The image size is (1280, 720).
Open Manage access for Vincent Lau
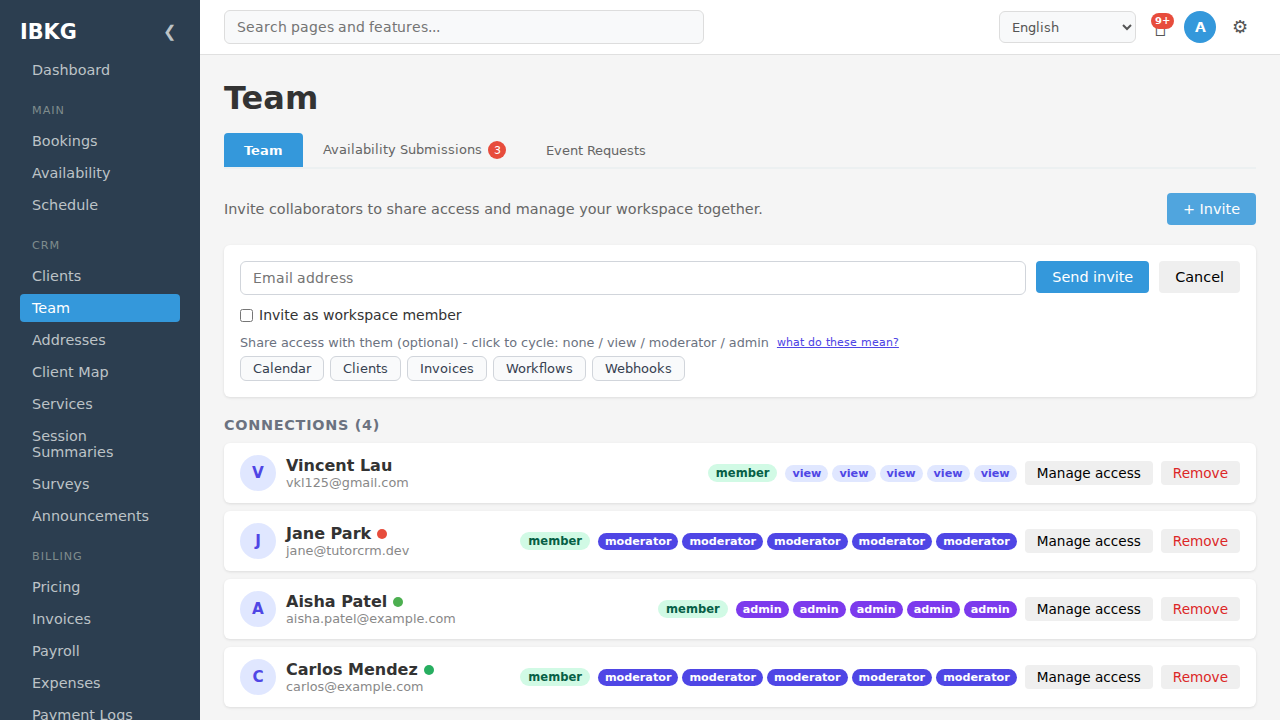pos(1088,473)
